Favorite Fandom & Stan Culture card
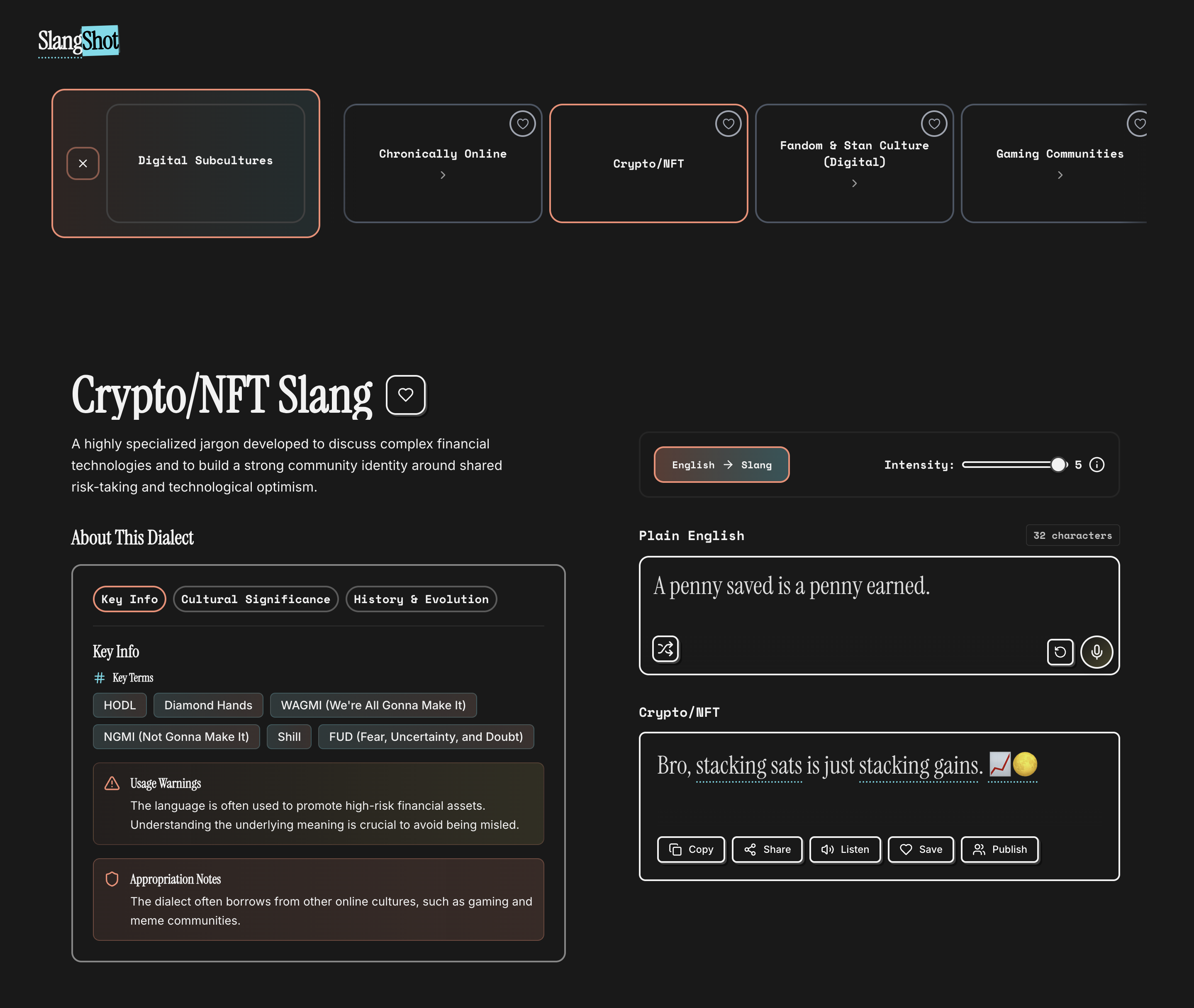The height and width of the screenshot is (1008, 1194). tap(933, 124)
